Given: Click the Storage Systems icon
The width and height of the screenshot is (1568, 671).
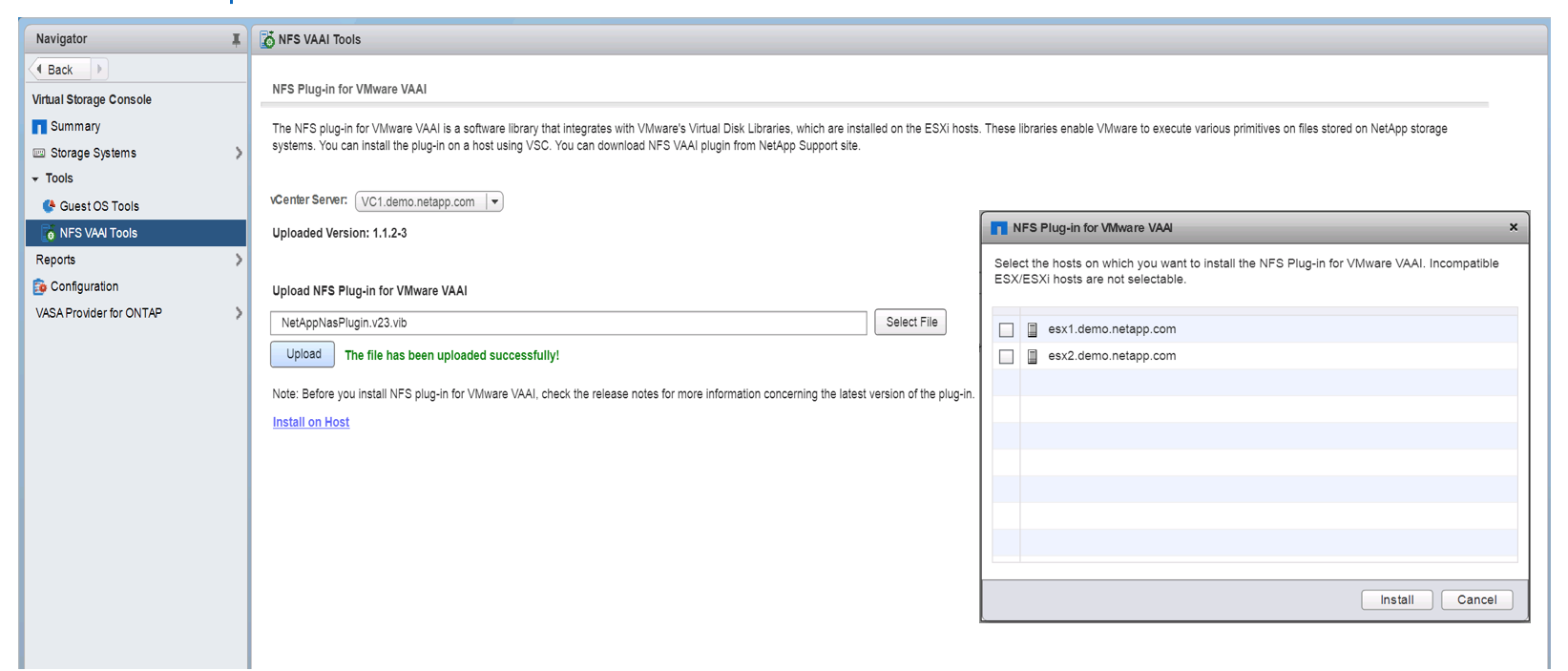Looking at the screenshot, I should [39, 153].
